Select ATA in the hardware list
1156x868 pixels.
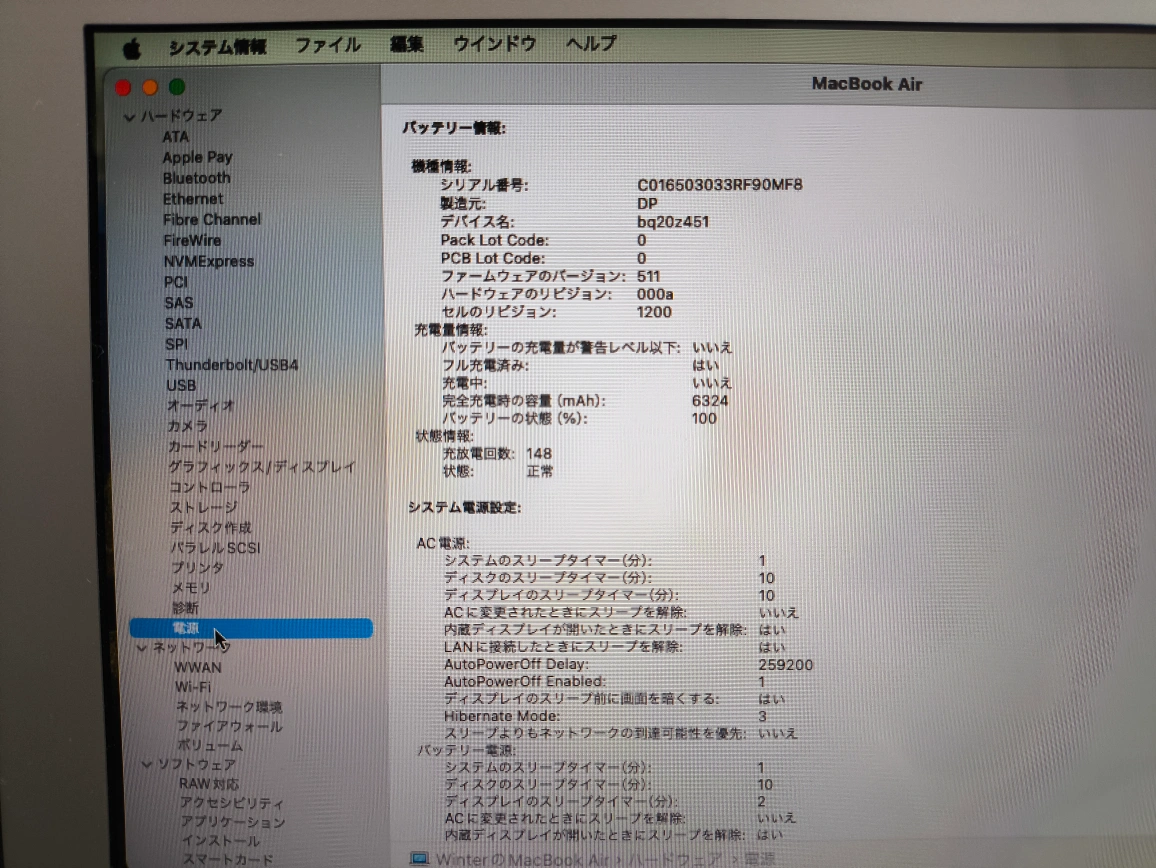[175, 137]
